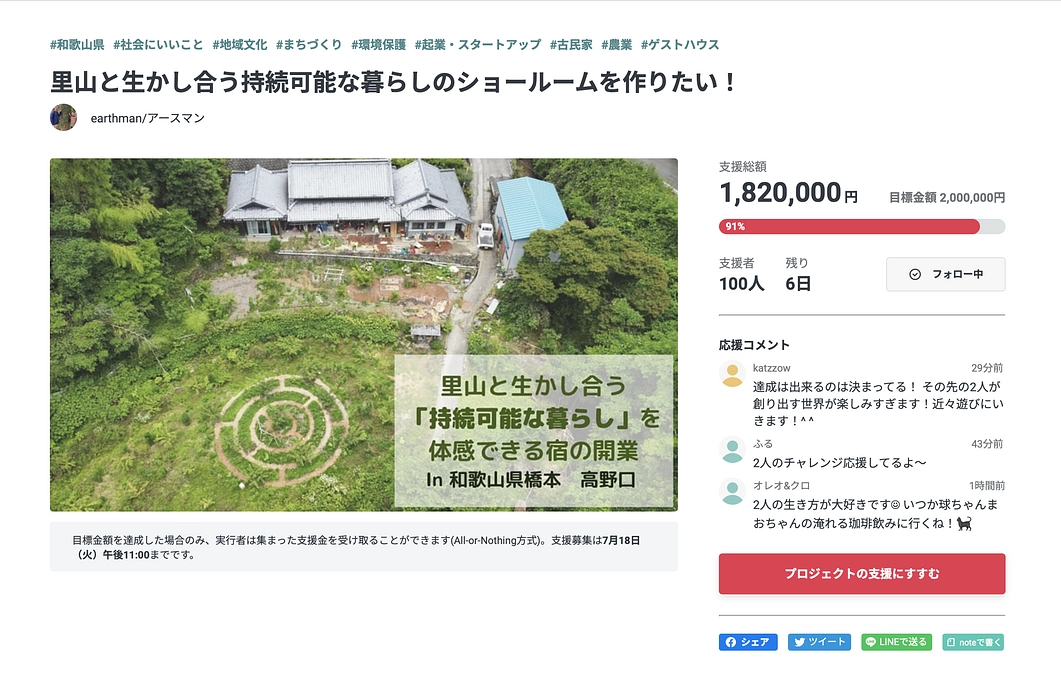Browse projects under #まちづくり
Image resolution: width=1061 pixels, height=675 pixels.
pos(306,44)
